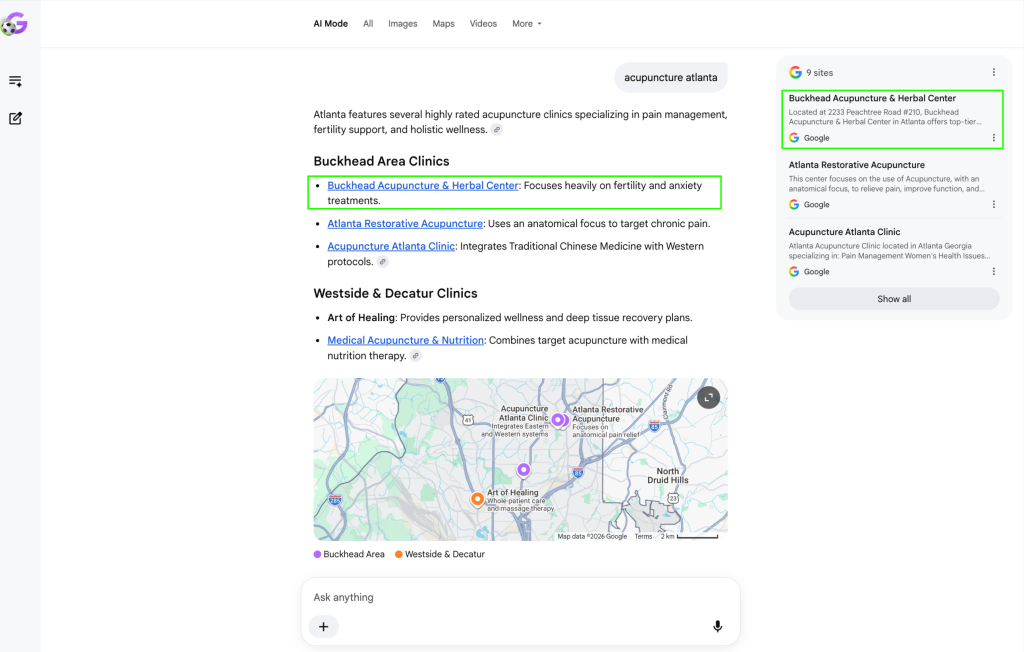Screen dimensions: 1024x652
Task: Open Buckhead Acupuncture & Herbal Center source card
Action: tap(892, 120)
